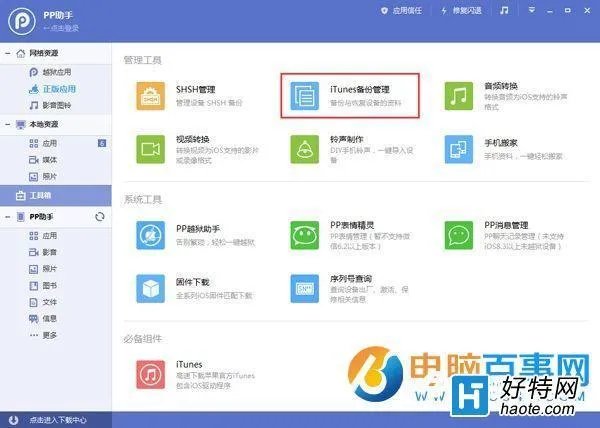Click the 音频转换 title text
This screenshot has height=428, width=600.
(501, 86)
